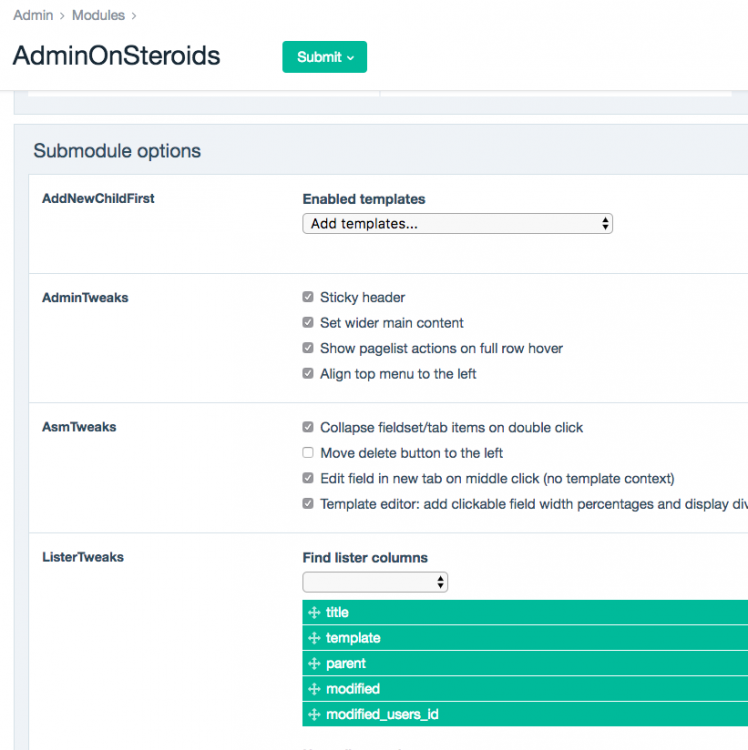Select the modified_users_id column item
748x750 pixels.
pyautogui.click(x=382, y=715)
